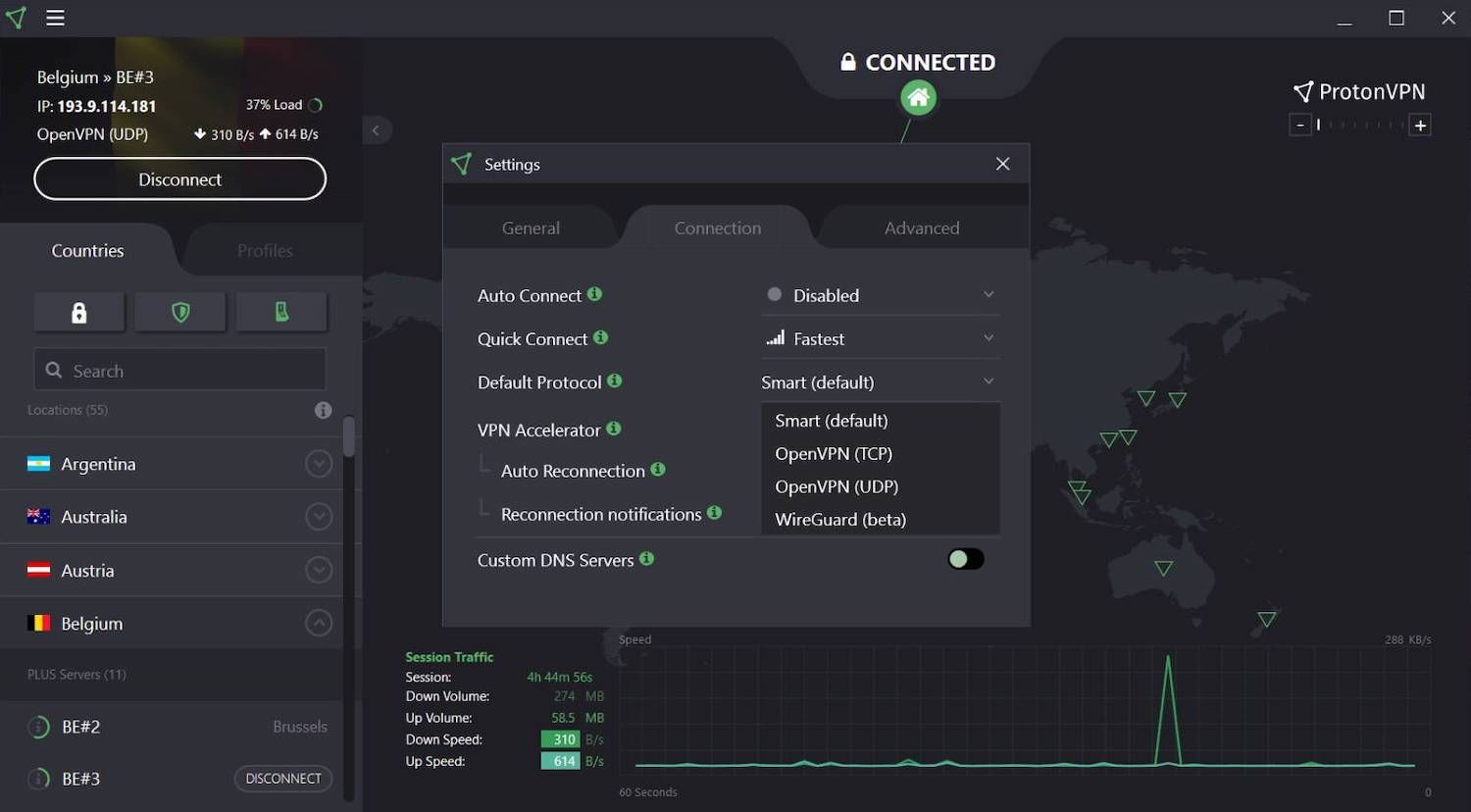Click the info icon next to server BE#2
Viewport: 1471px width, 812px height.
(x=40, y=727)
